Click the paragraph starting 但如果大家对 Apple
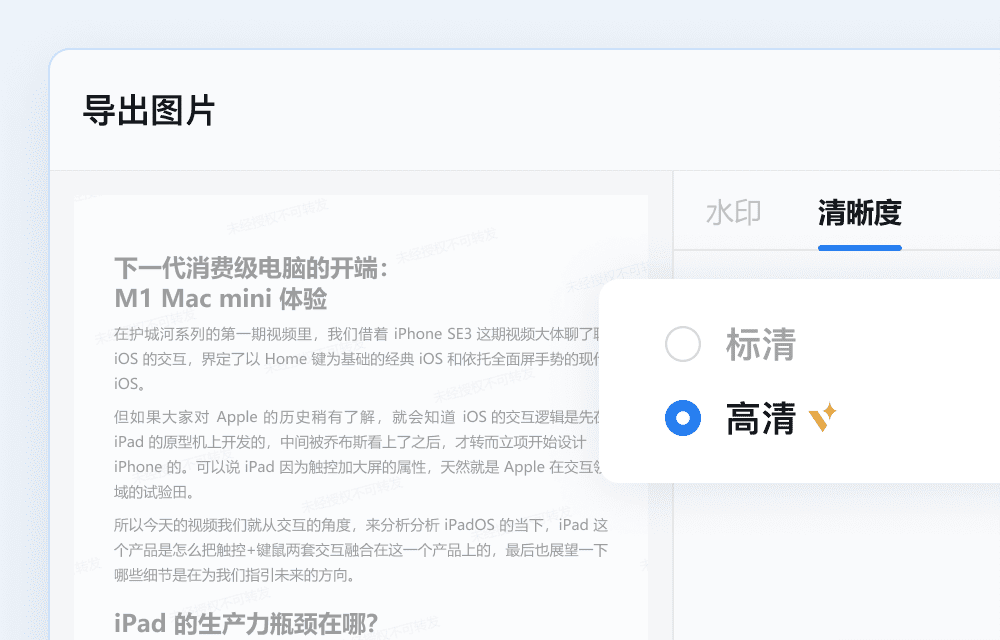Screen dimensions: 1000x640 (357, 455)
